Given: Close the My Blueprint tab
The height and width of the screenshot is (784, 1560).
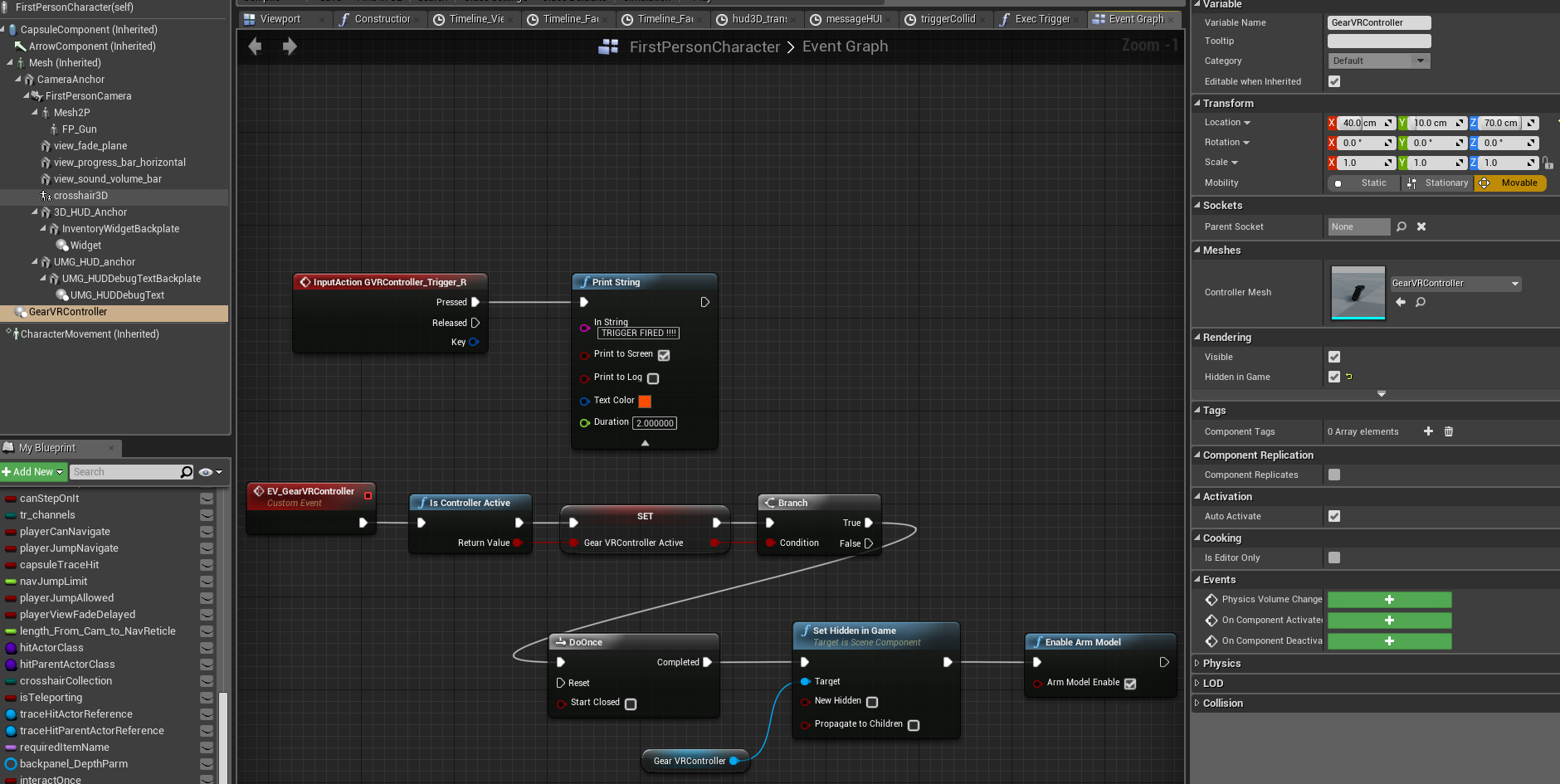Looking at the screenshot, I should coord(111,448).
